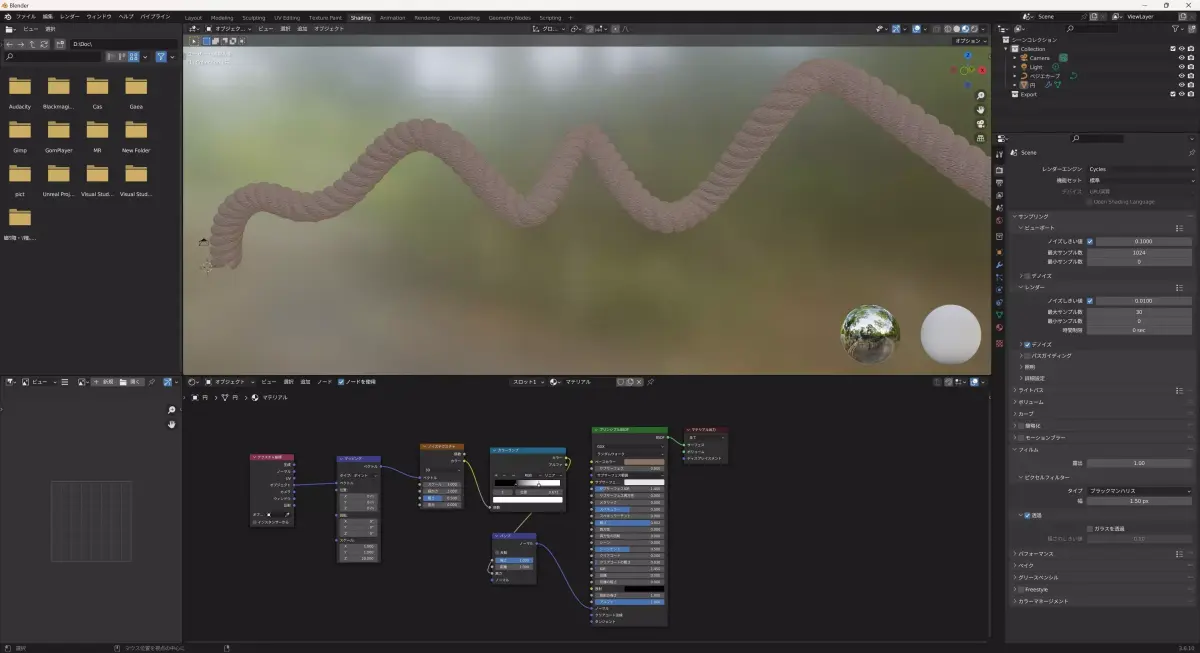Image resolution: width=1200 pixels, height=653 pixels.
Task: Click スロット1 material slot selector
Action: [527, 382]
